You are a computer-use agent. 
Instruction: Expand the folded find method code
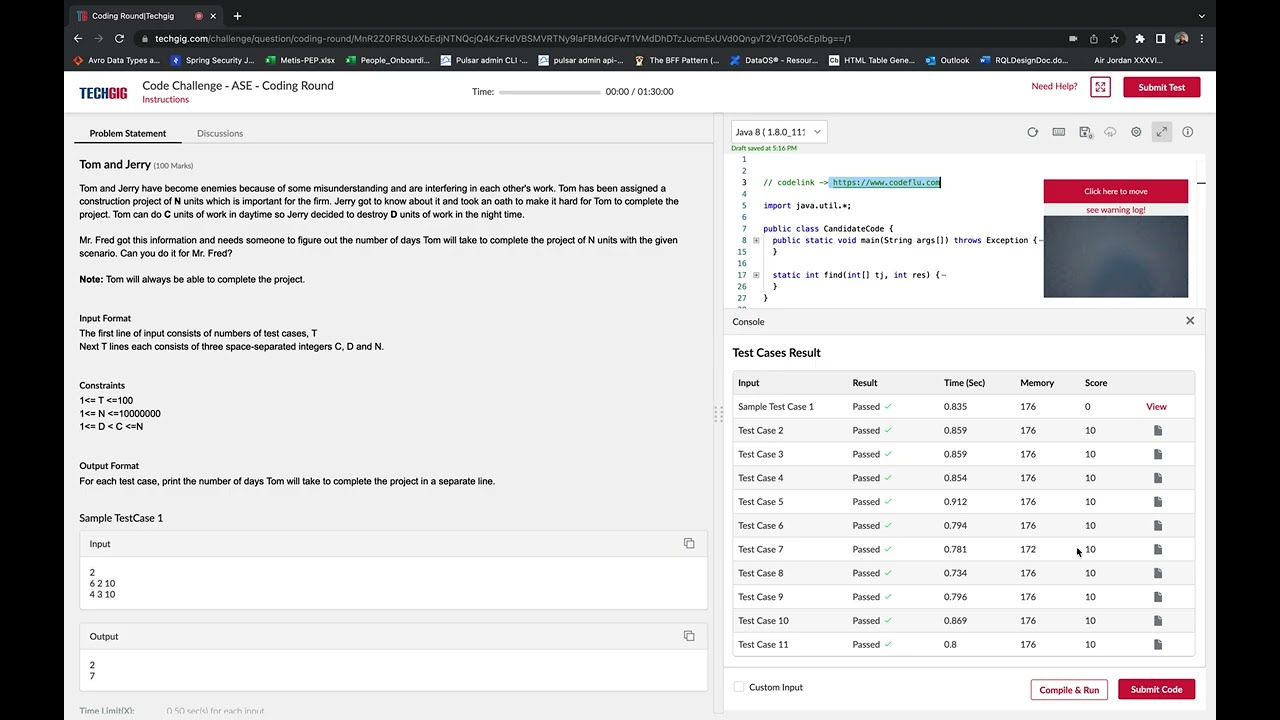(756, 275)
